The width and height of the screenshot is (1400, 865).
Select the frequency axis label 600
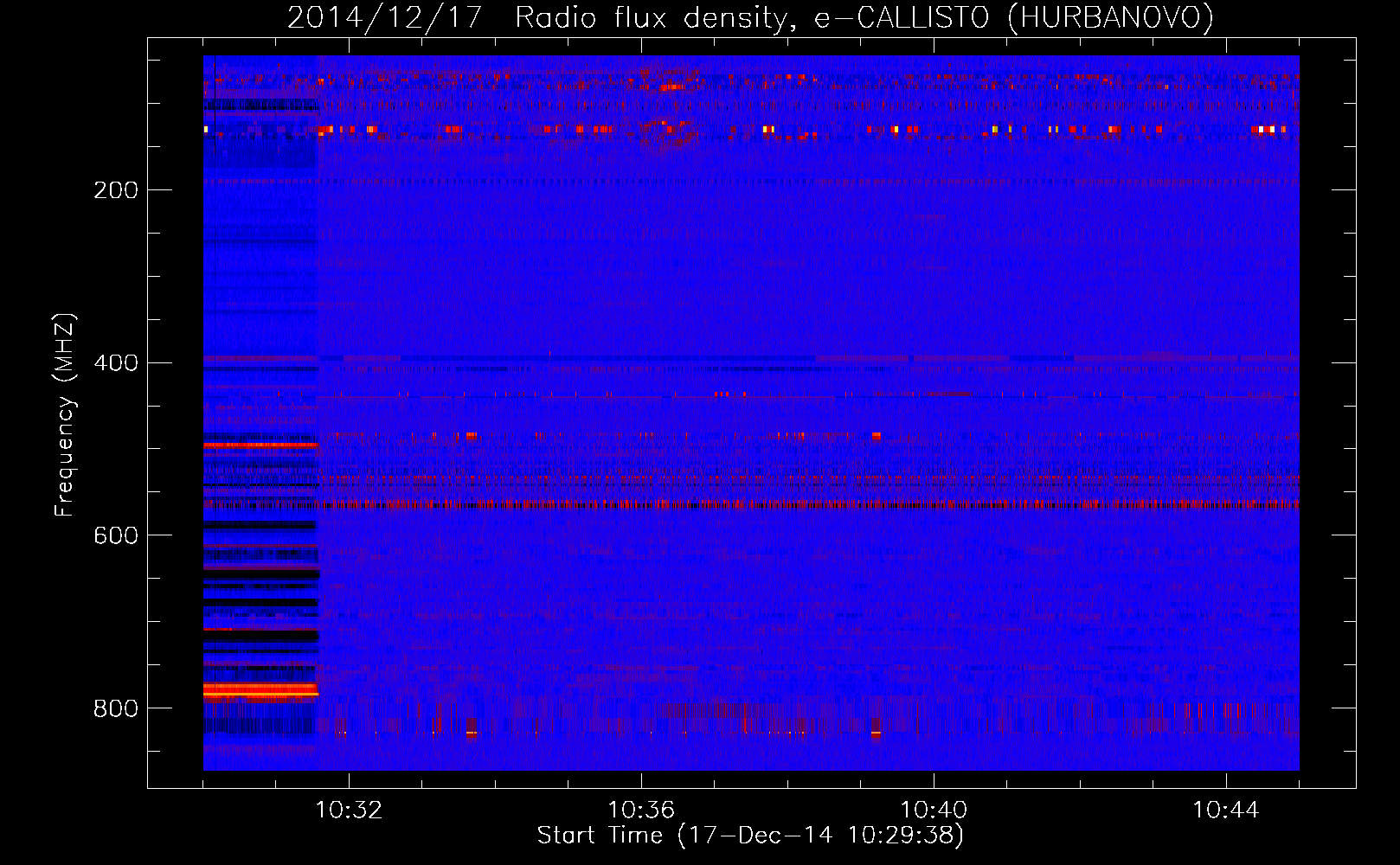116,536
